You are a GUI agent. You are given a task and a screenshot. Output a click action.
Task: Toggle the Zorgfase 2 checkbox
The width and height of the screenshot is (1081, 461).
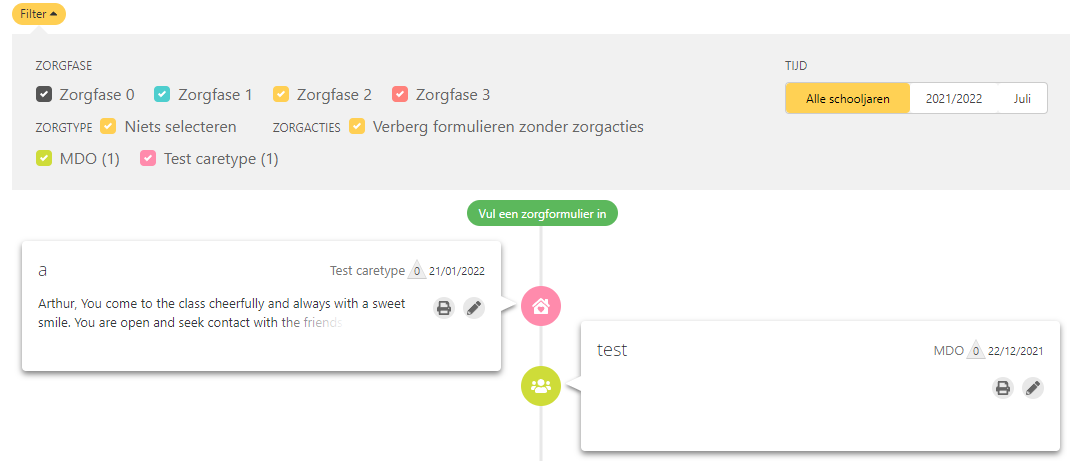(x=281, y=94)
